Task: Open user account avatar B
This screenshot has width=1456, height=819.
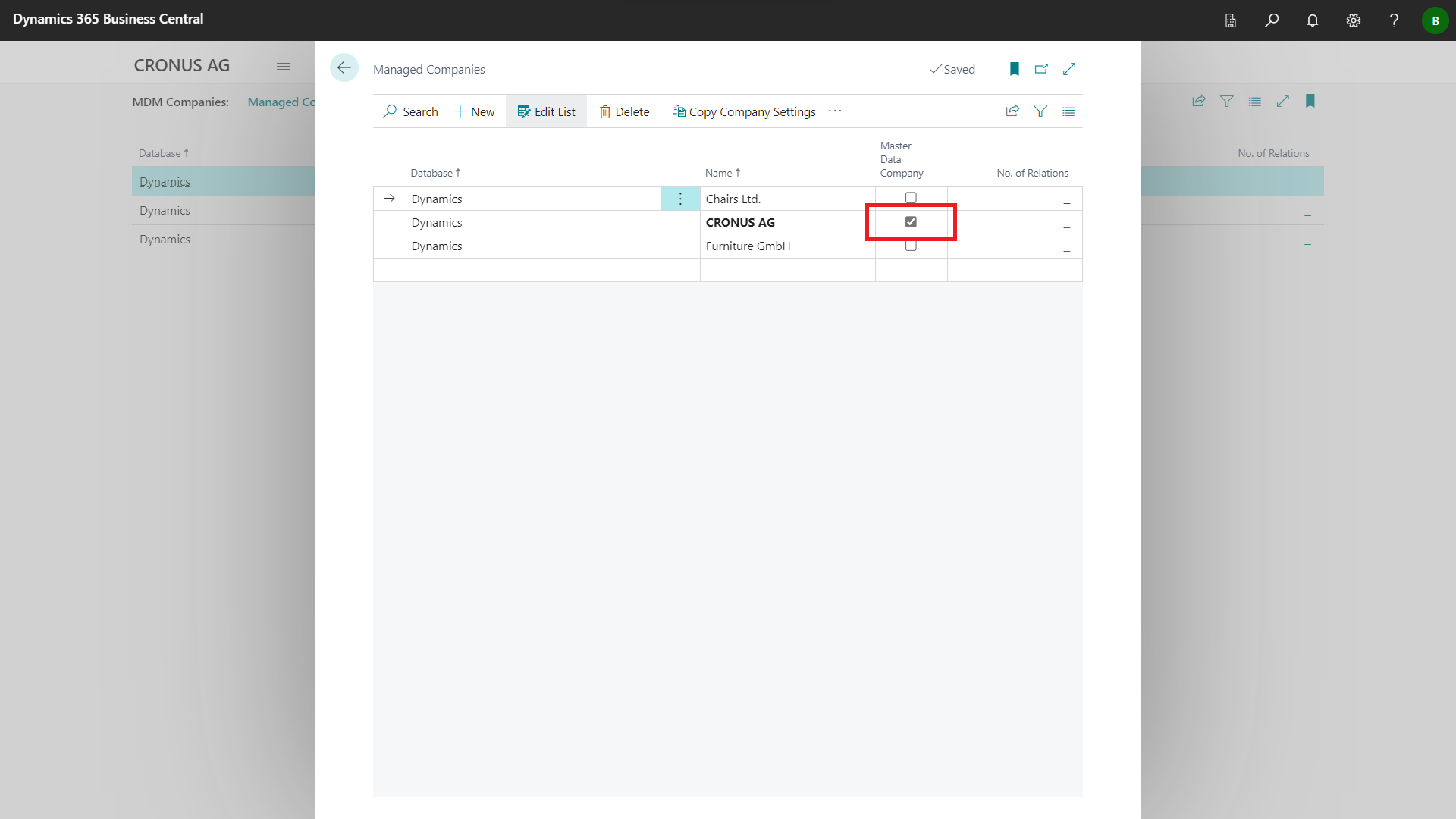Action: tap(1435, 20)
